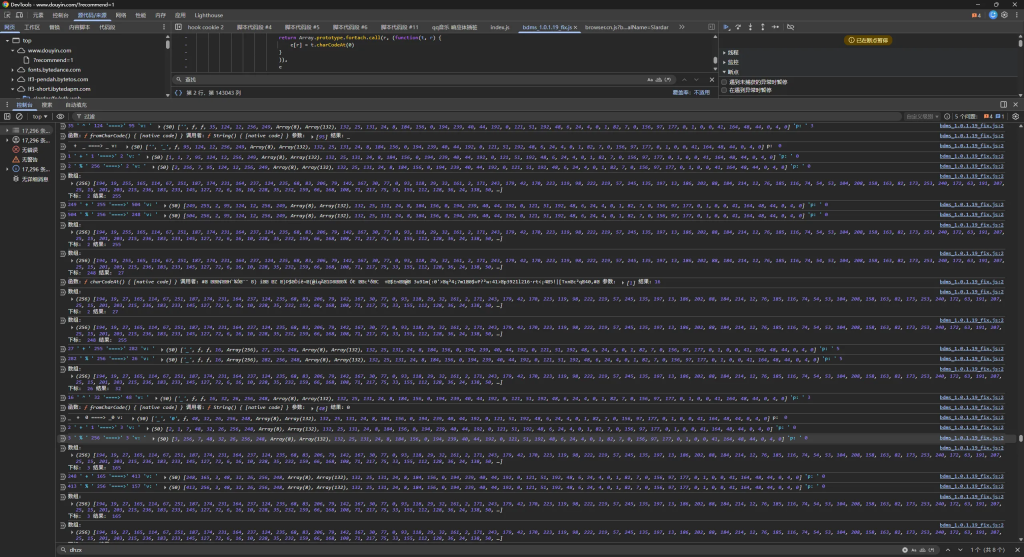Toggle the console sidebar panel icon
1024x557 pixels.
coord(8,117)
